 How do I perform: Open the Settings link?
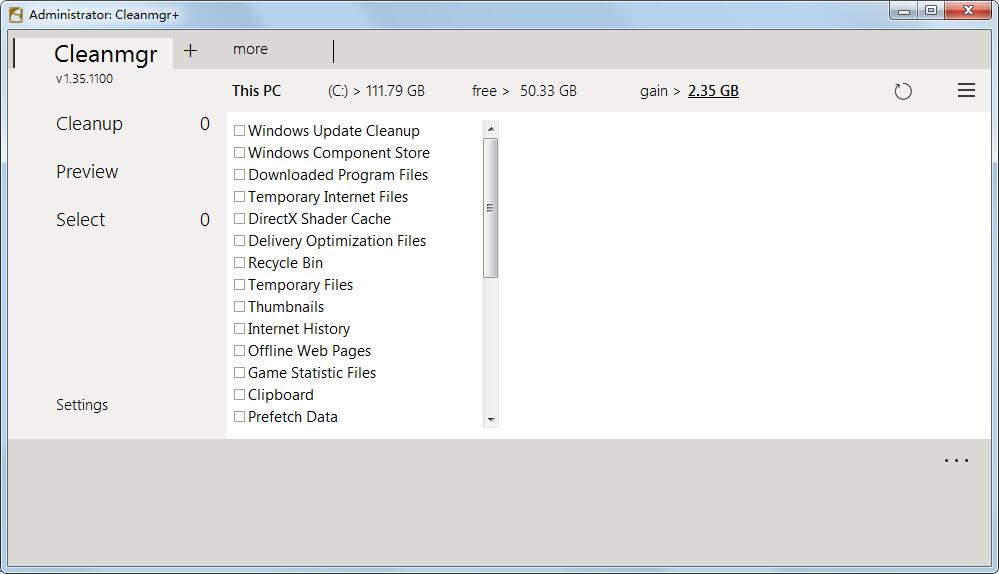tap(82, 405)
